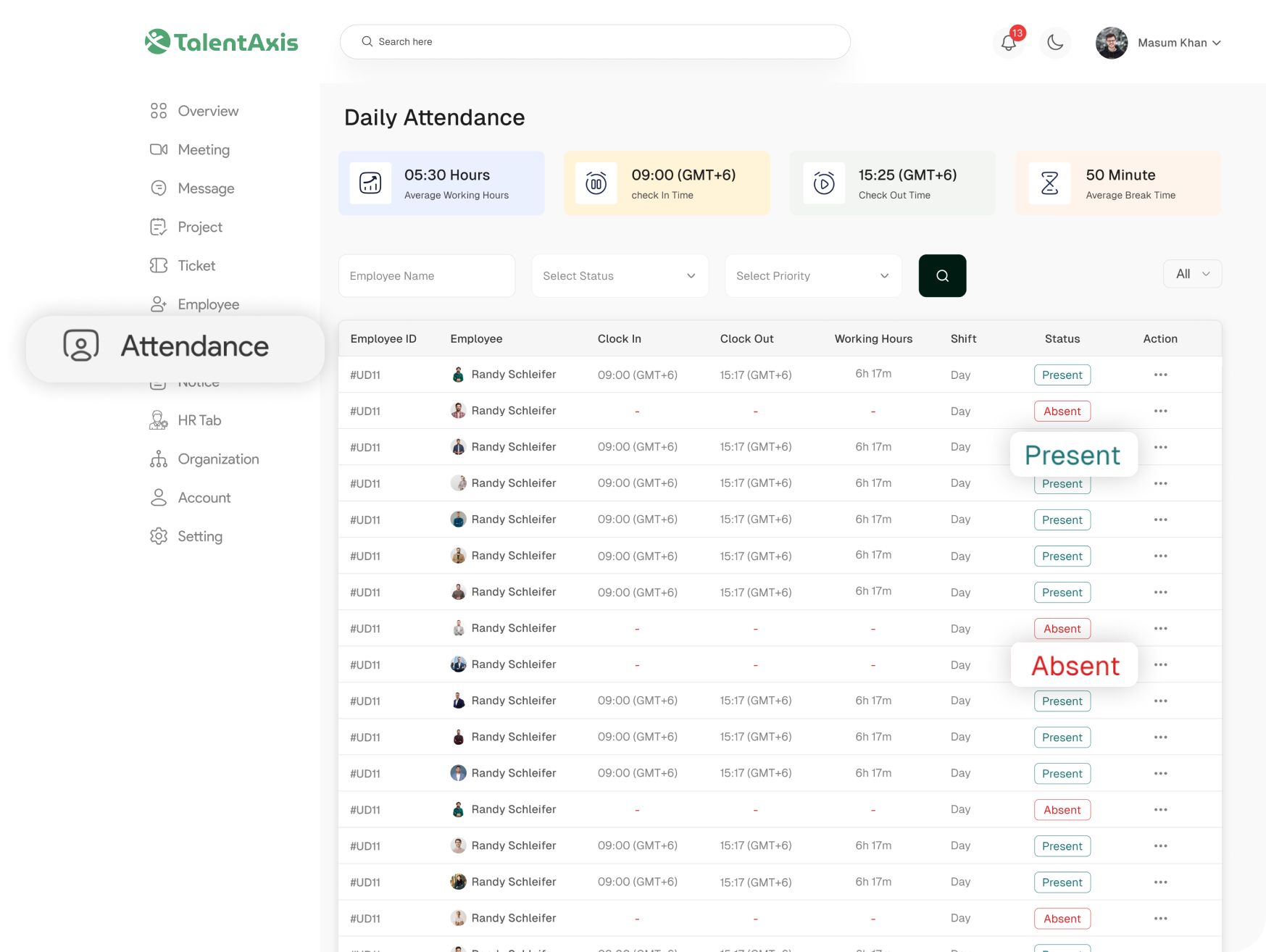1266x952 pixels.
Task: Go to Overview in the sidebar
Action: point(207,111)
